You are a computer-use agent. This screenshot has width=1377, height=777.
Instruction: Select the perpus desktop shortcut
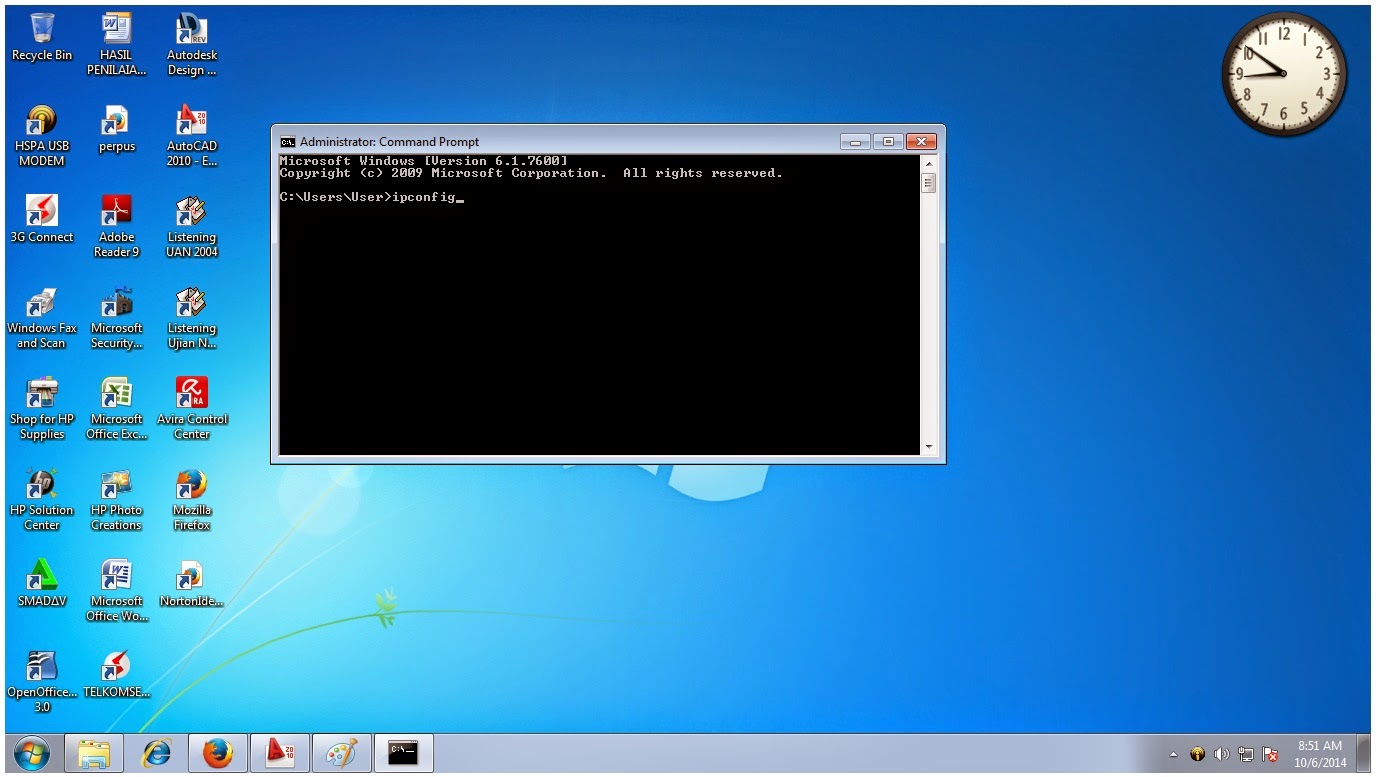[116, 129]
